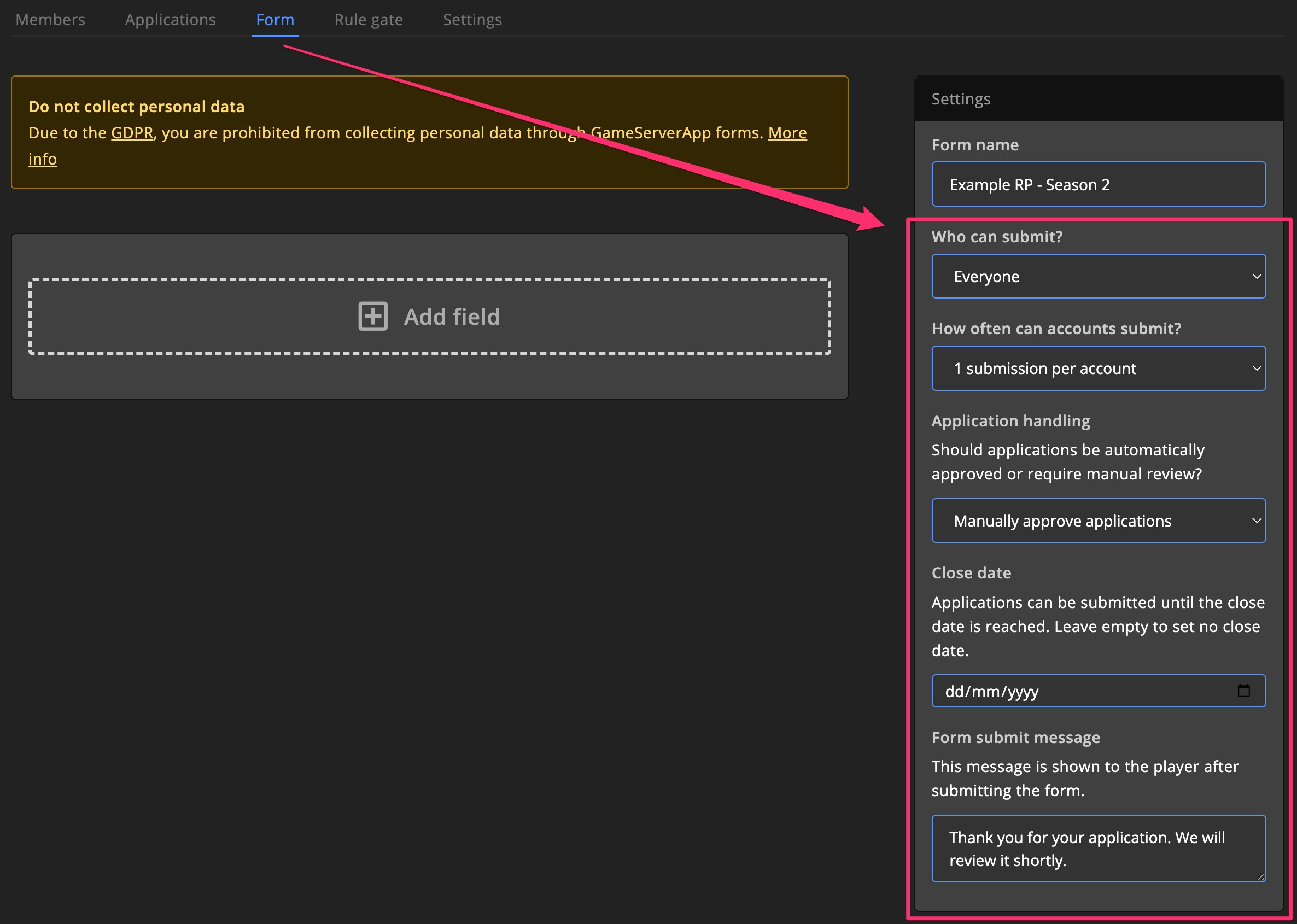This screenshot has width=1297, height=924.
Task: Switch to the Applications tab
Action: pyautogui.click(x=170, y=19)
